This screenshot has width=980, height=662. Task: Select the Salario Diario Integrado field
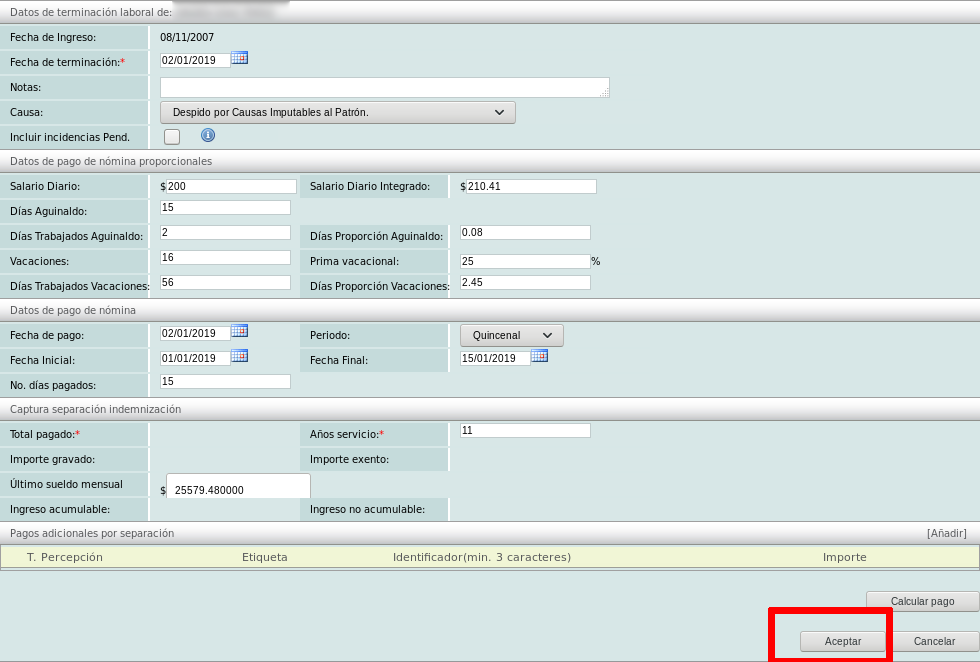(x=531, y=186)
